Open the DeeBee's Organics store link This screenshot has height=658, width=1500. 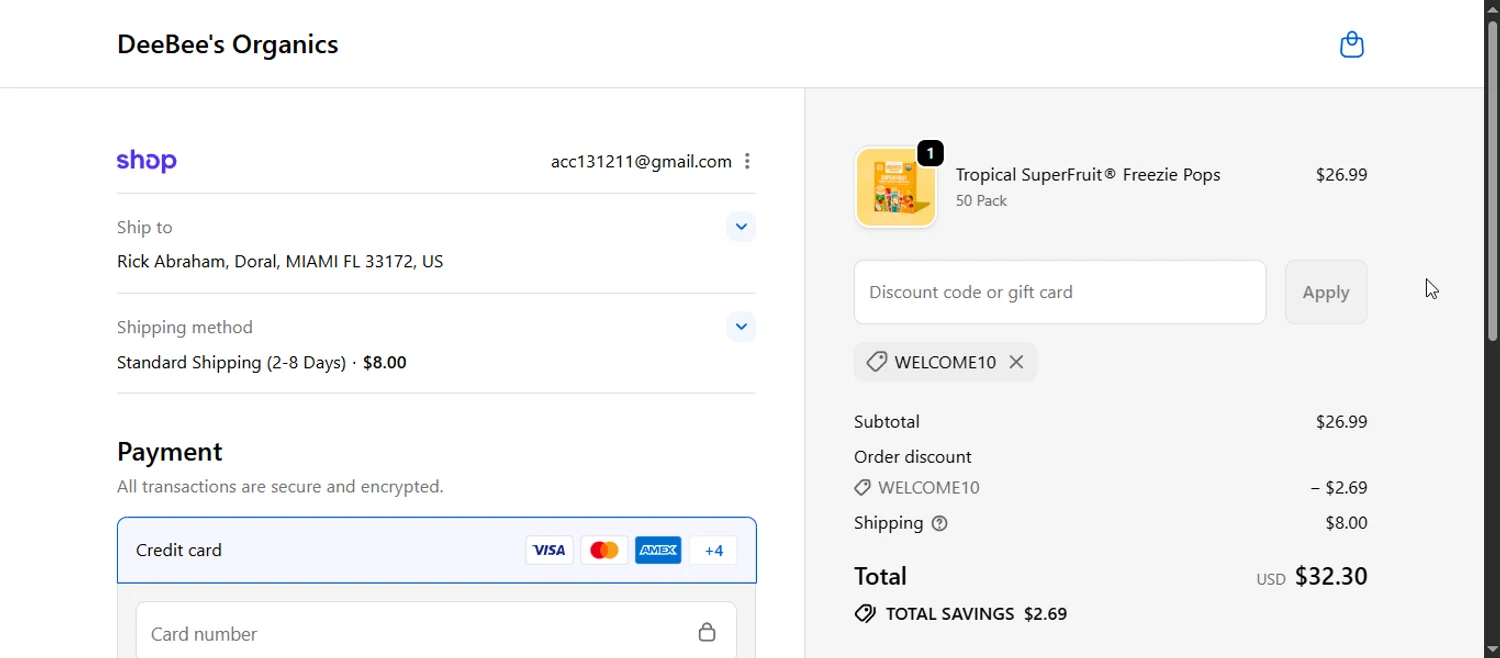228,44
